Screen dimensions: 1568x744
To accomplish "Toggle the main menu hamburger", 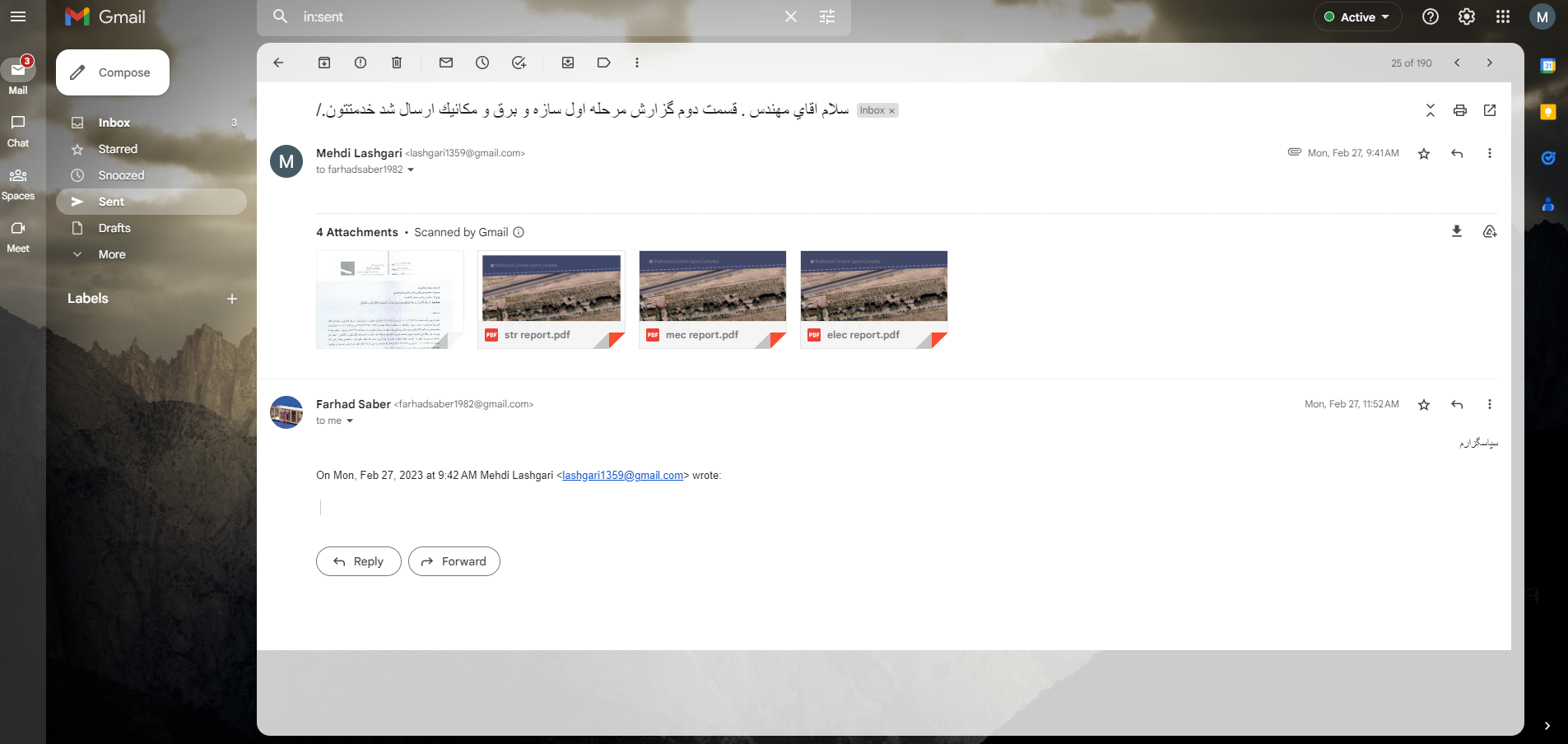I will [18, 16].
